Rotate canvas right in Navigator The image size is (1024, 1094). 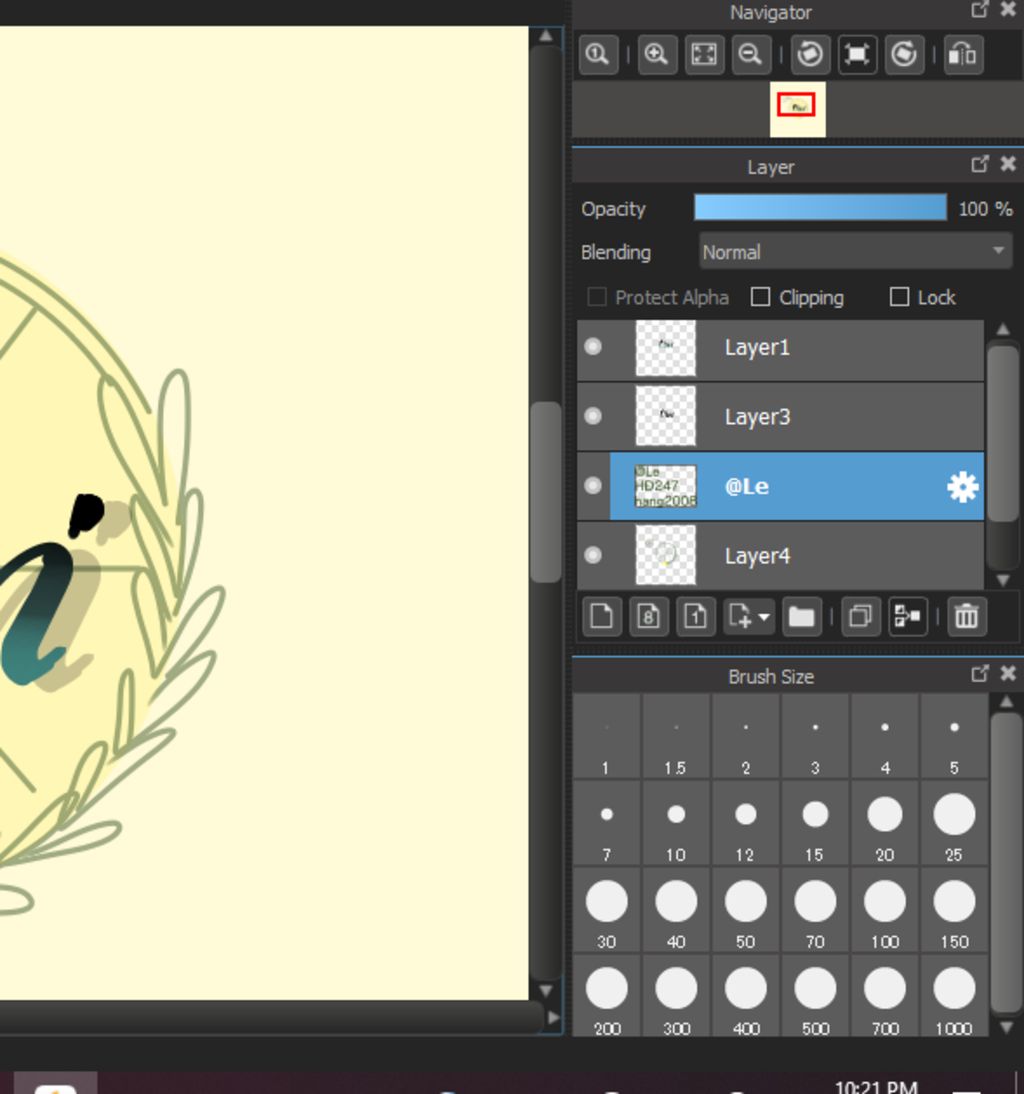pyautogui.click(x=905, y=54)
